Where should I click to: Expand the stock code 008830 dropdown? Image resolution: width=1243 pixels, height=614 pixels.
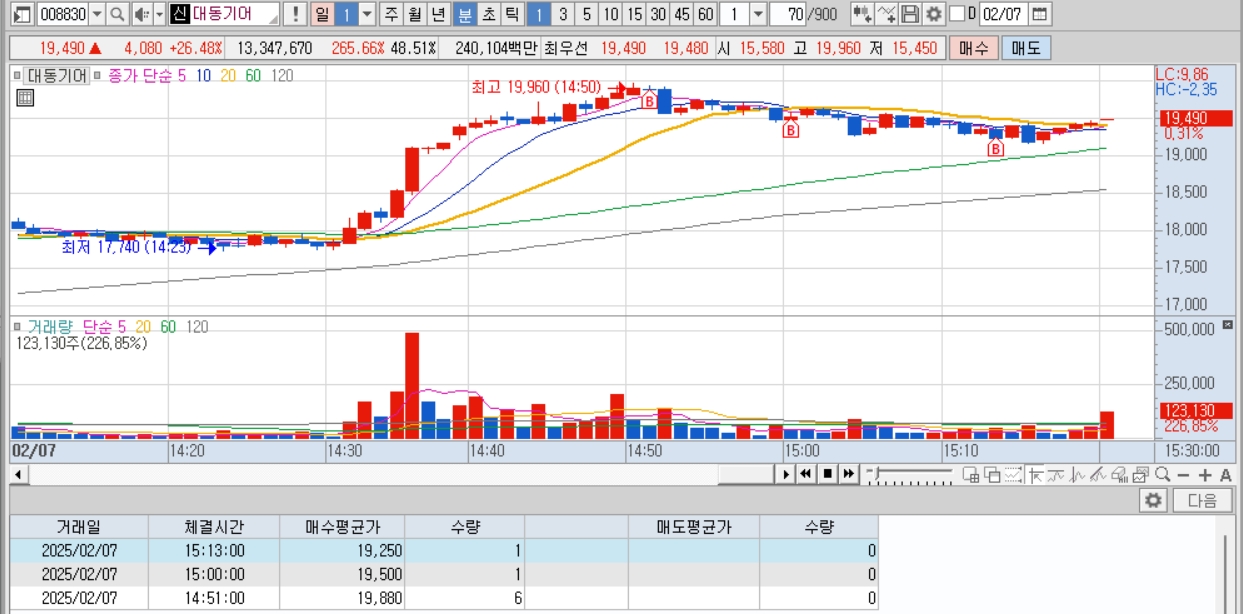96,14
